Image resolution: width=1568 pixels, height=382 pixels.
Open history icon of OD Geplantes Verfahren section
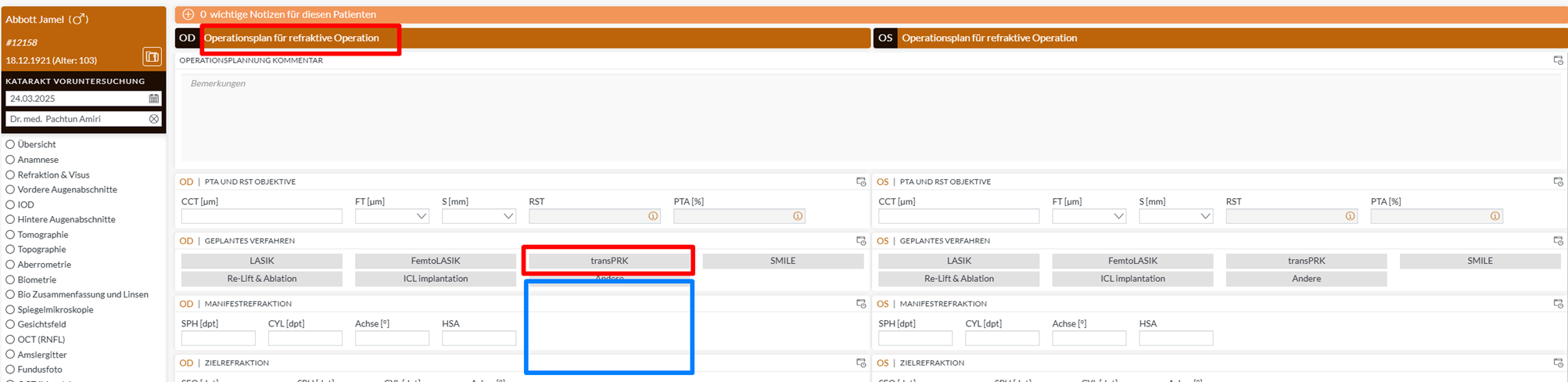click(x=861, y=241)
